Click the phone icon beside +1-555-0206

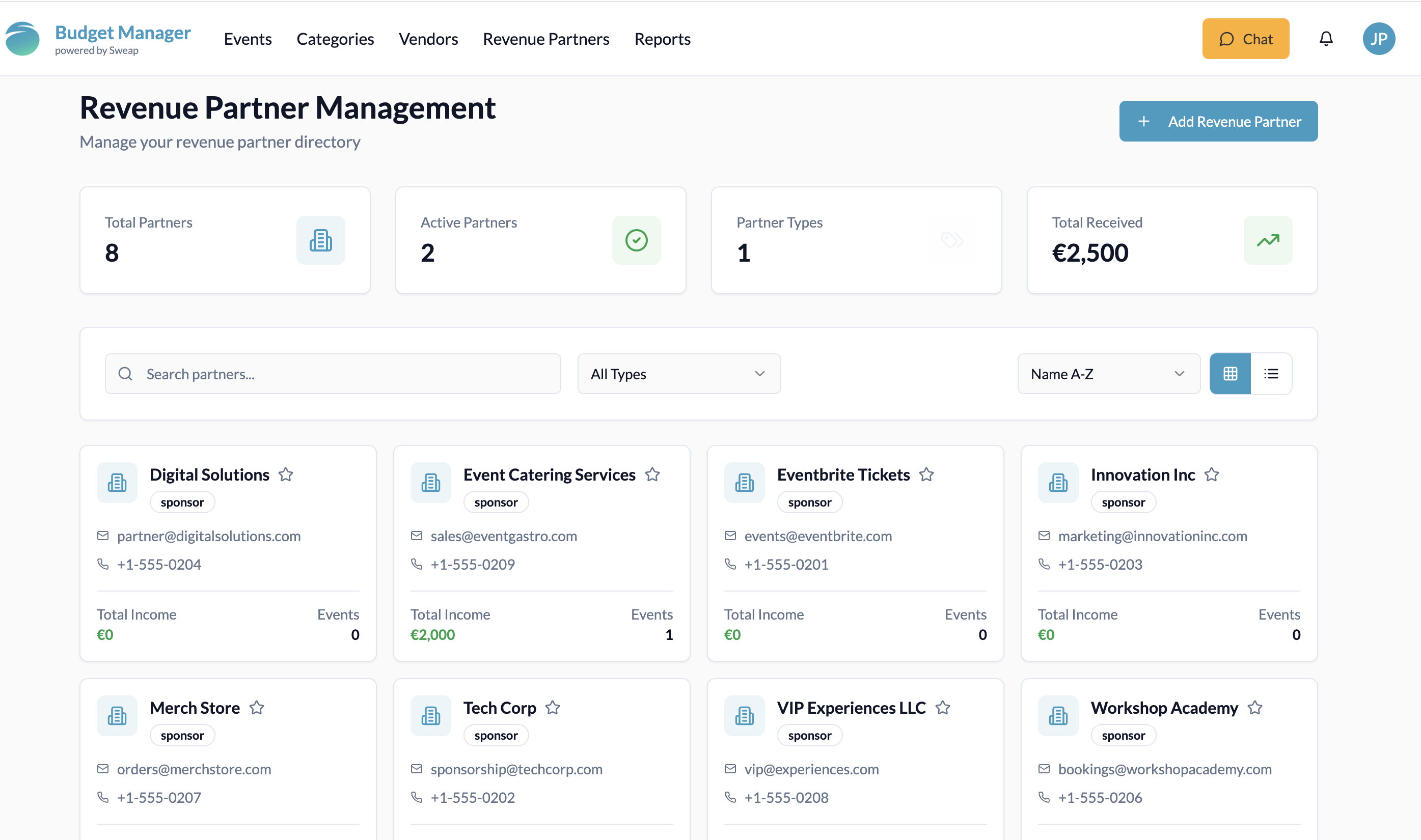tap(1044, 798)
